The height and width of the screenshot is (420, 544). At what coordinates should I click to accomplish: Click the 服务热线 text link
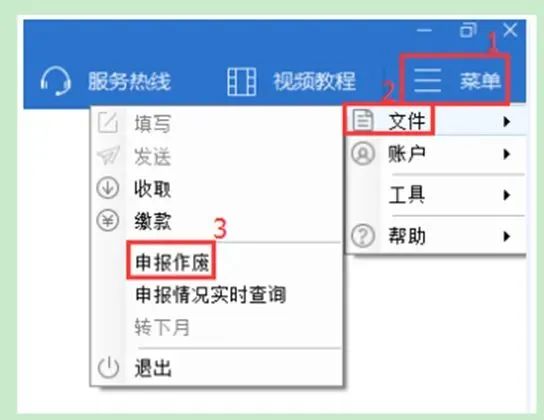(129, 82)
